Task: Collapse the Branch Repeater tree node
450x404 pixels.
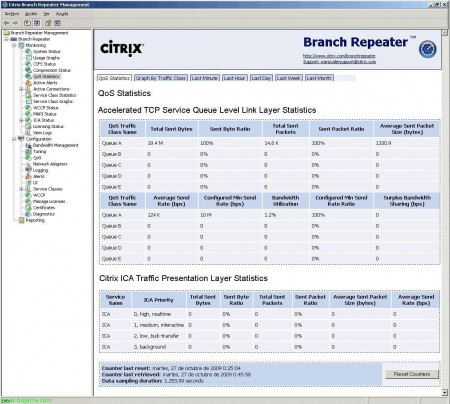Action: click(7, 39)
